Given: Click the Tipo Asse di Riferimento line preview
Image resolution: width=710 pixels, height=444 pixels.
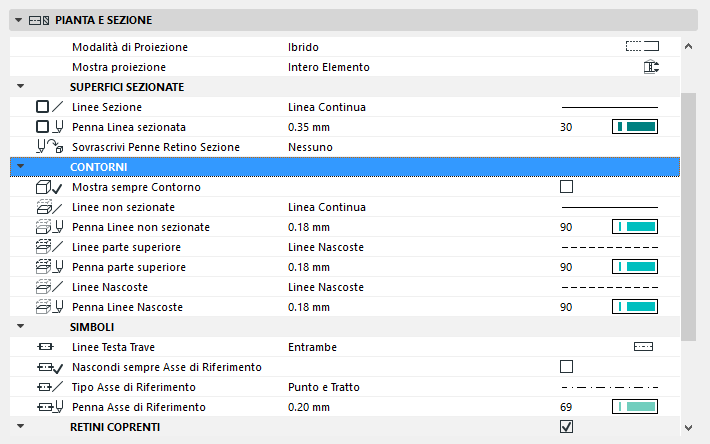Looking at the screenshot, I should coord(609,387).
